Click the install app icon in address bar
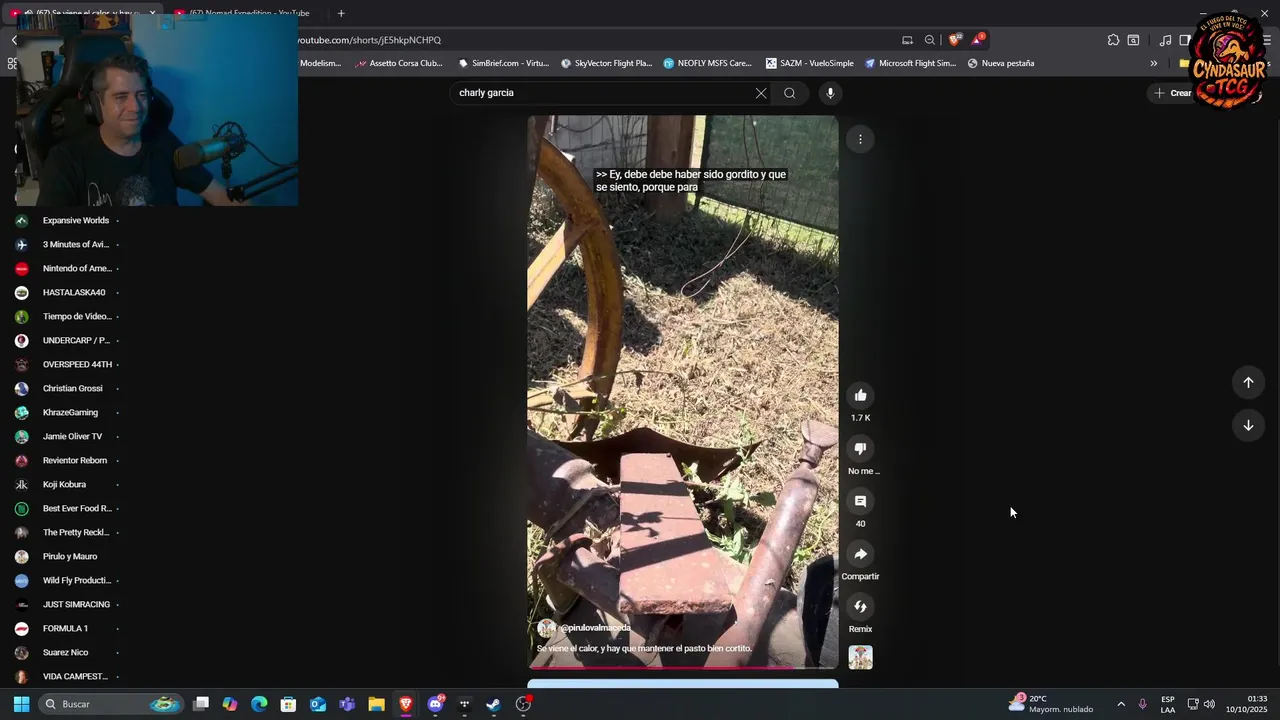Screen dimensions: 1280x720 (907, 40)
